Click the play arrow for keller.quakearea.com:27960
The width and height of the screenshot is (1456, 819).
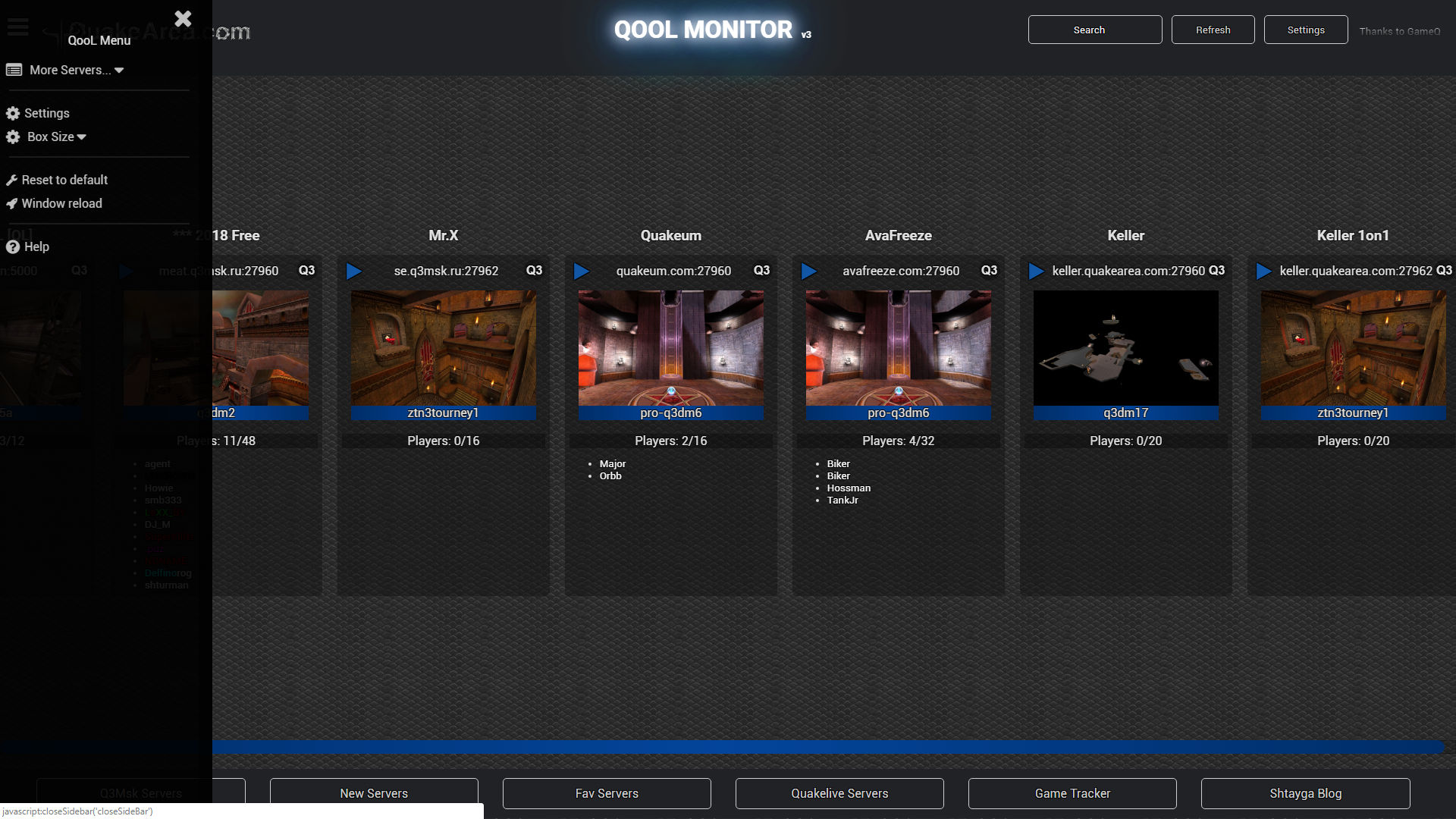[1036, 271]
